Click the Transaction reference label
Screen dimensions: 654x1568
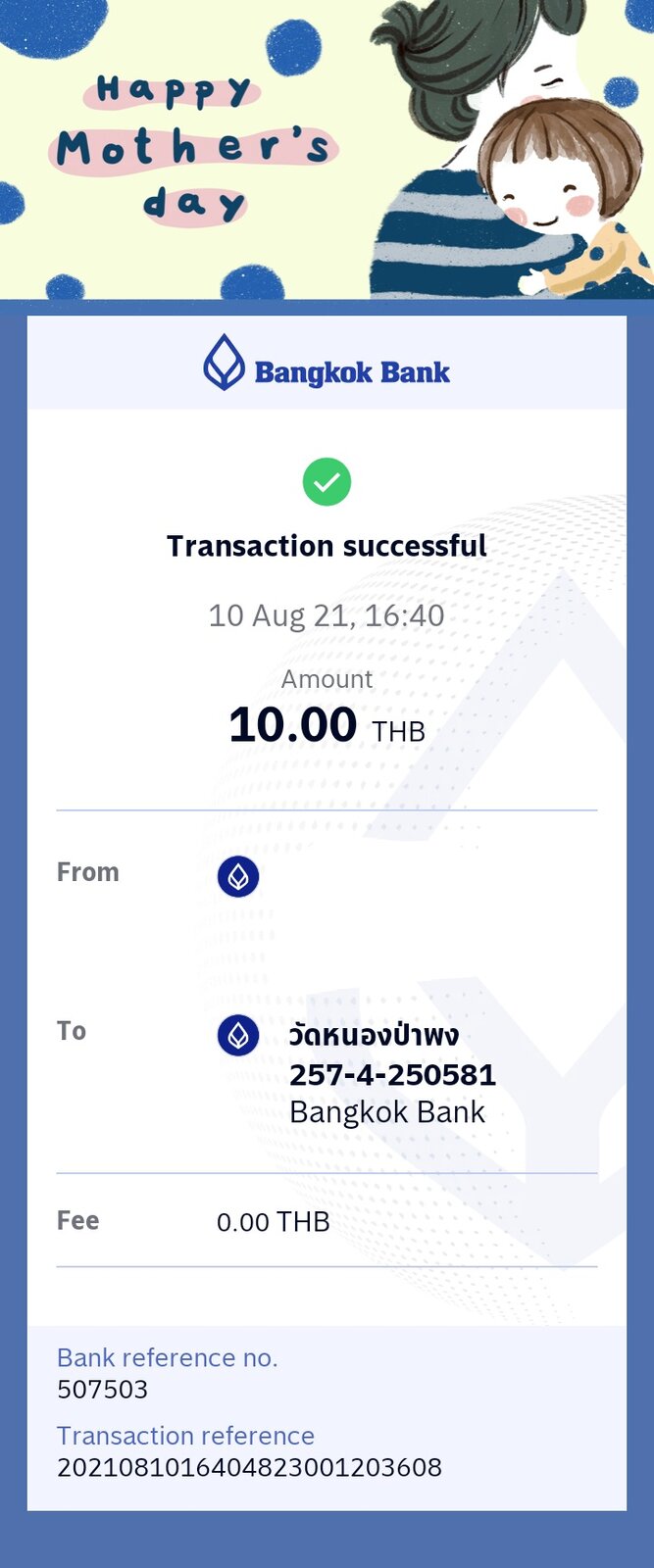coord(186,1436)
